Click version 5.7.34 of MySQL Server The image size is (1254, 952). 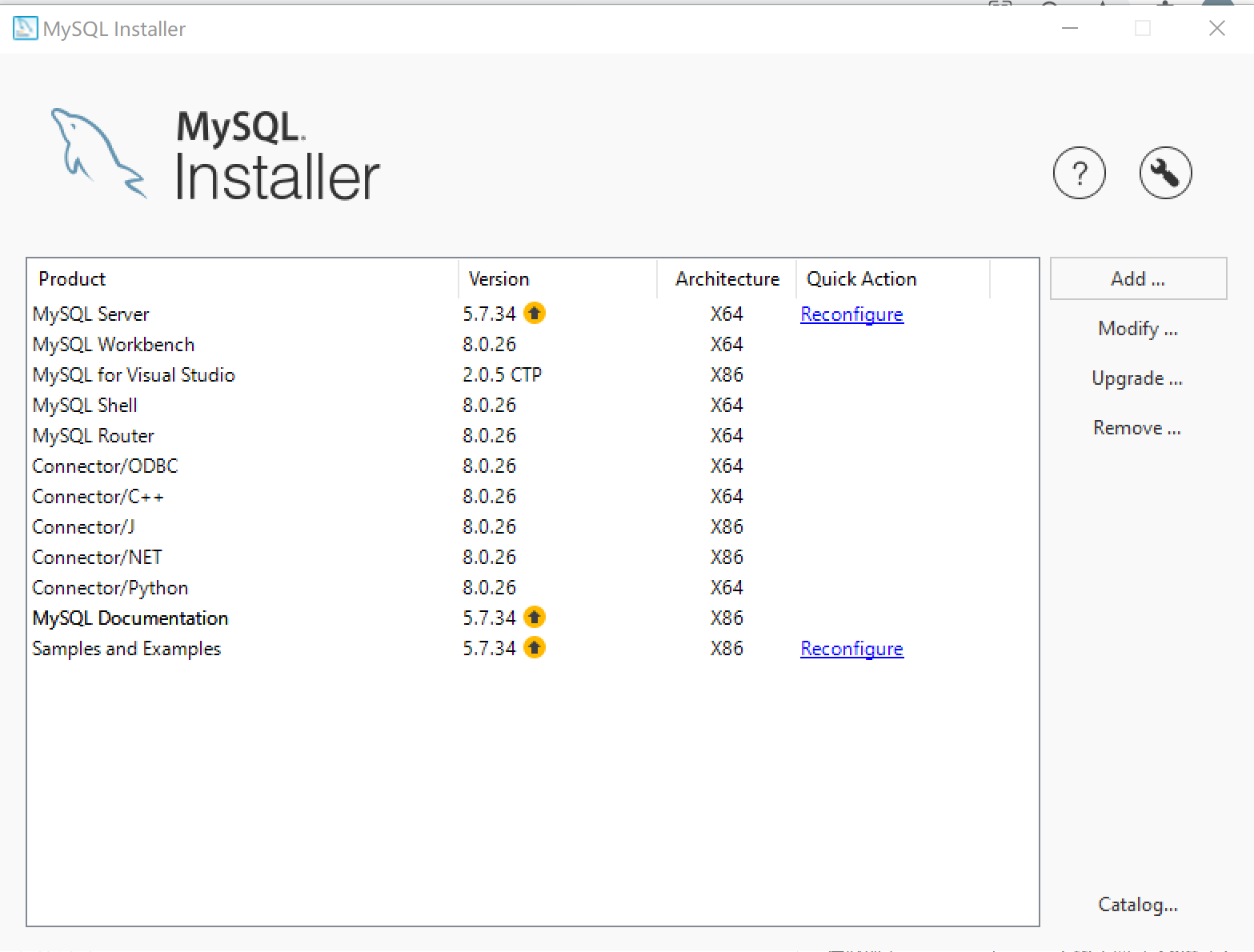pos(489,314)
